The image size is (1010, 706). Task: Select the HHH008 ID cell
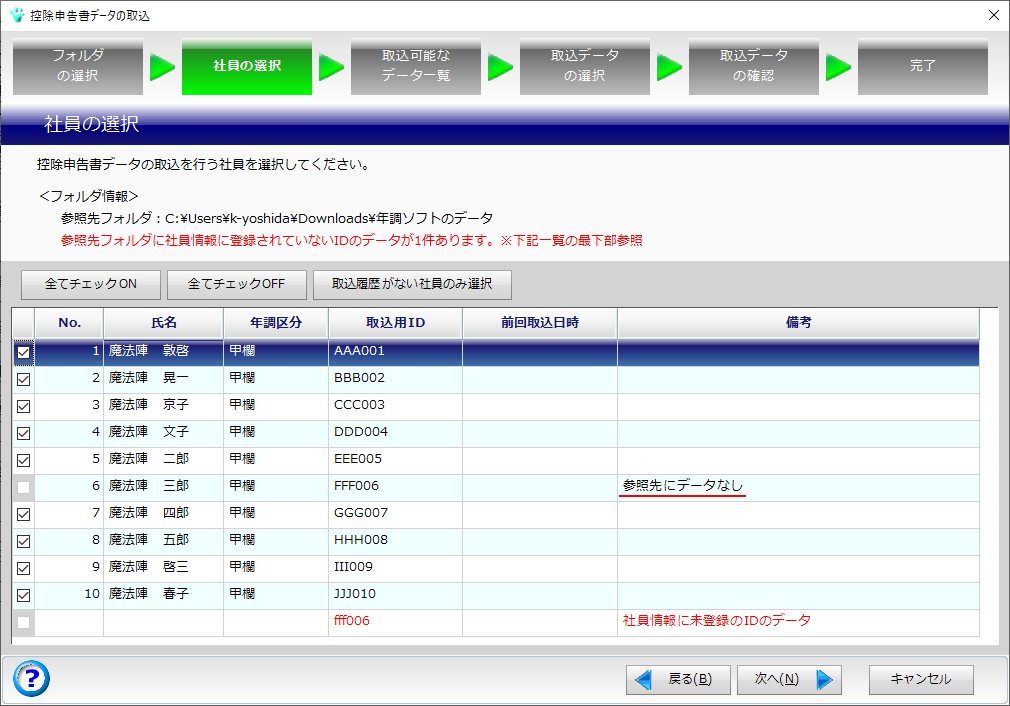click(395, 541)
